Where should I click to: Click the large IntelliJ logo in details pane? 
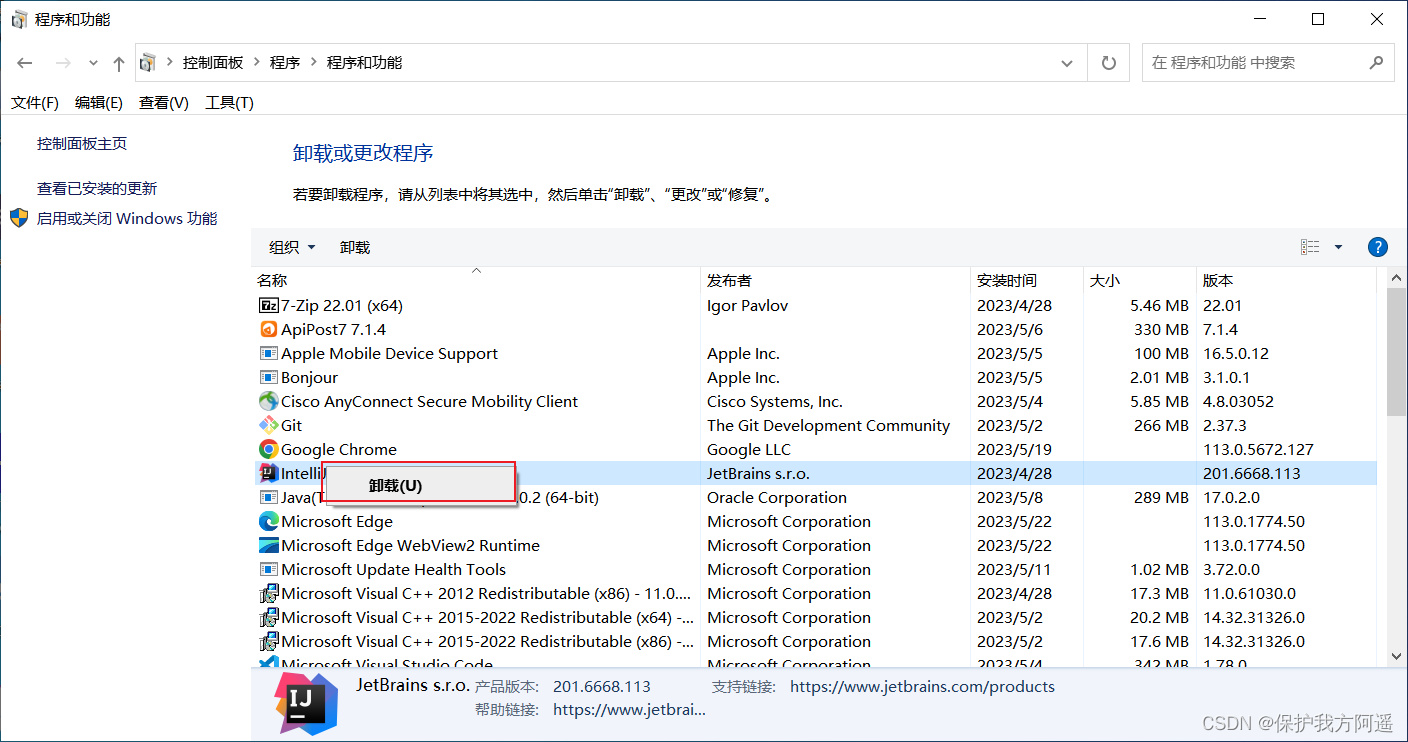pyautogui.click(x=306, y=703)
